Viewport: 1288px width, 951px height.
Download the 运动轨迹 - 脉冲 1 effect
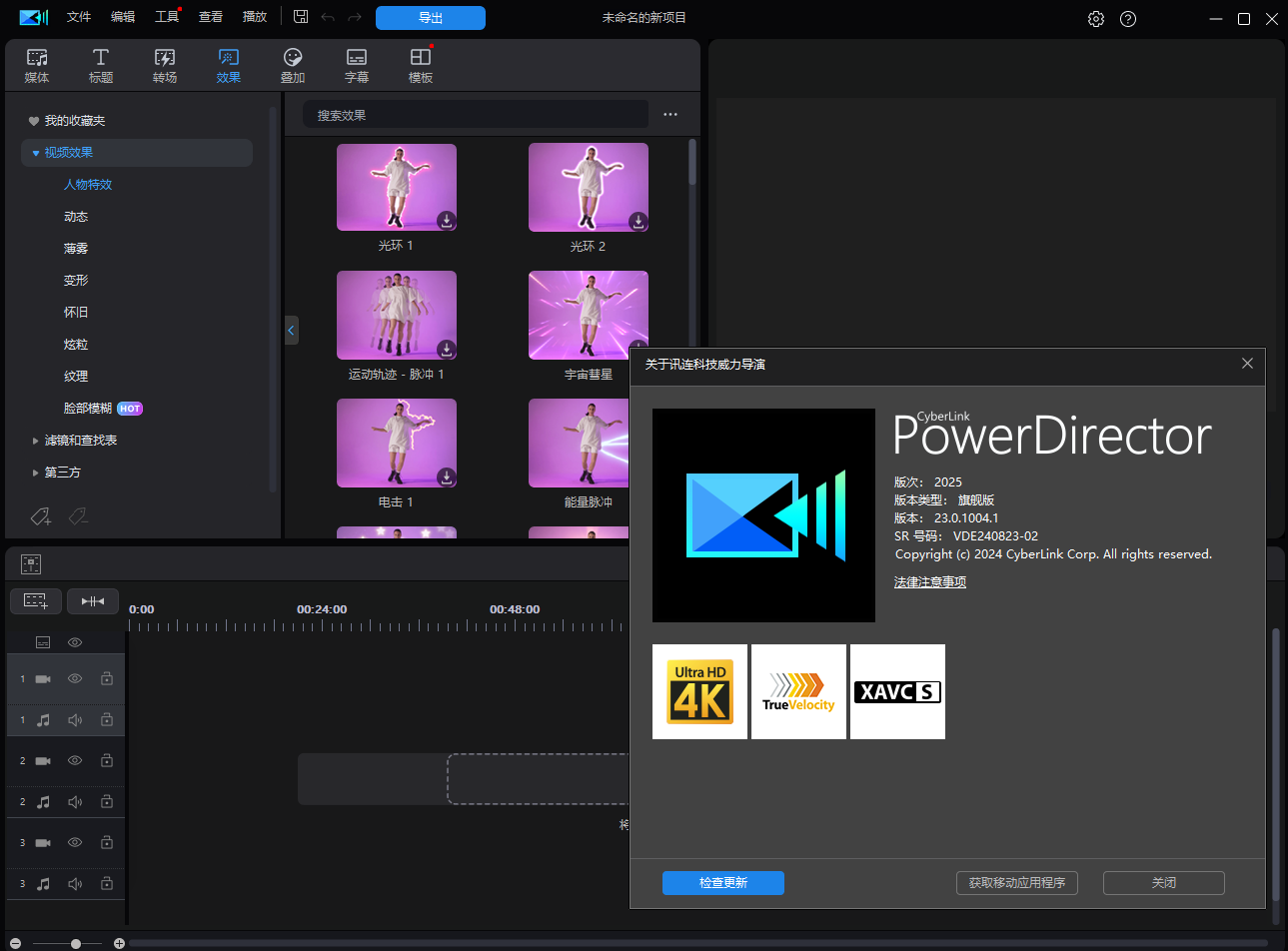click(x=447, y=349)
